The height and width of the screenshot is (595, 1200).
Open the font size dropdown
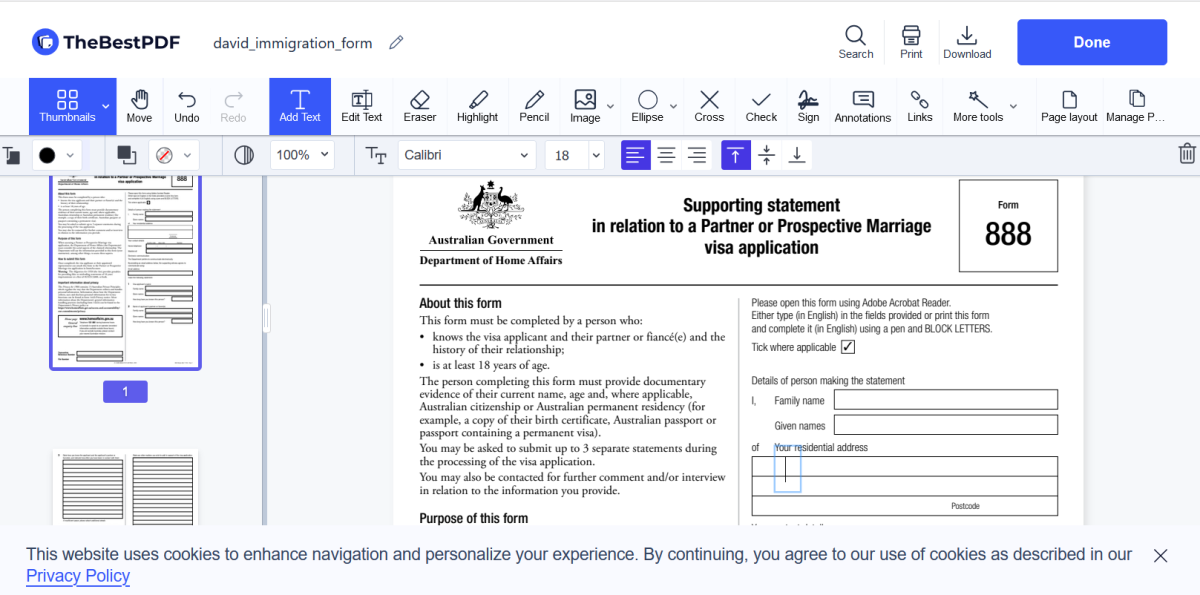click(573, 155)
